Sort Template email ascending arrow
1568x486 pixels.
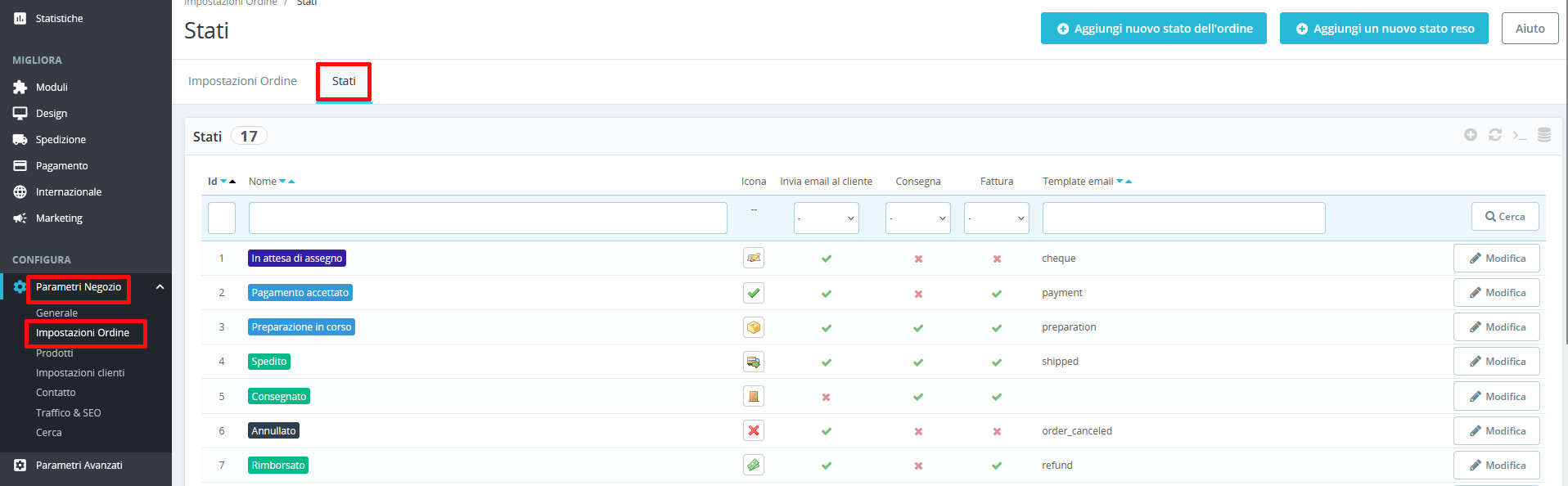tap(1129, 182)
